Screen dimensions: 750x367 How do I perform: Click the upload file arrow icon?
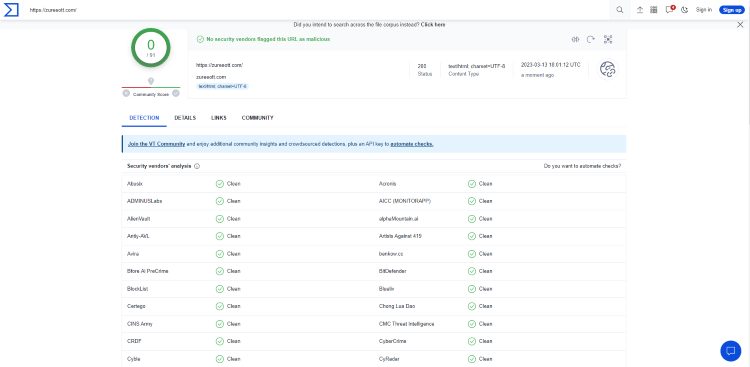pos(640,10)
